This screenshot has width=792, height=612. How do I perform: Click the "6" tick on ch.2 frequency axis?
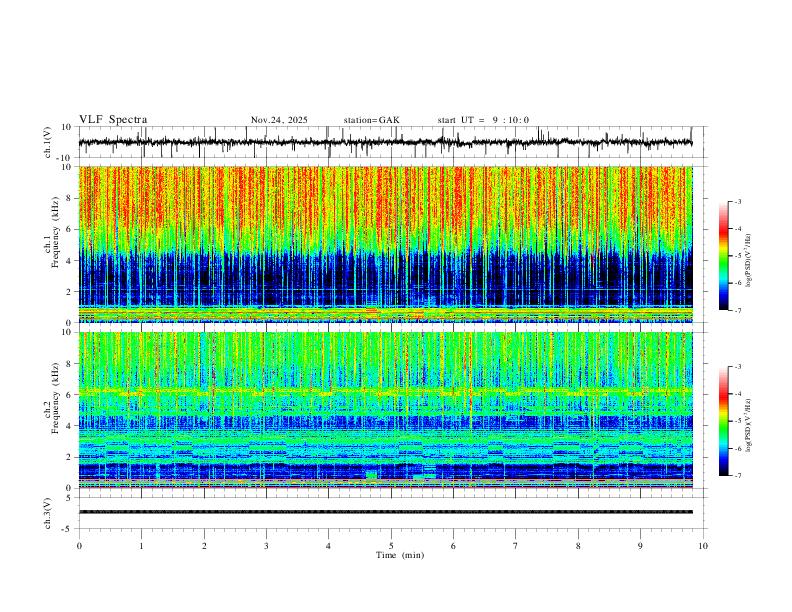tap(70, 395)
